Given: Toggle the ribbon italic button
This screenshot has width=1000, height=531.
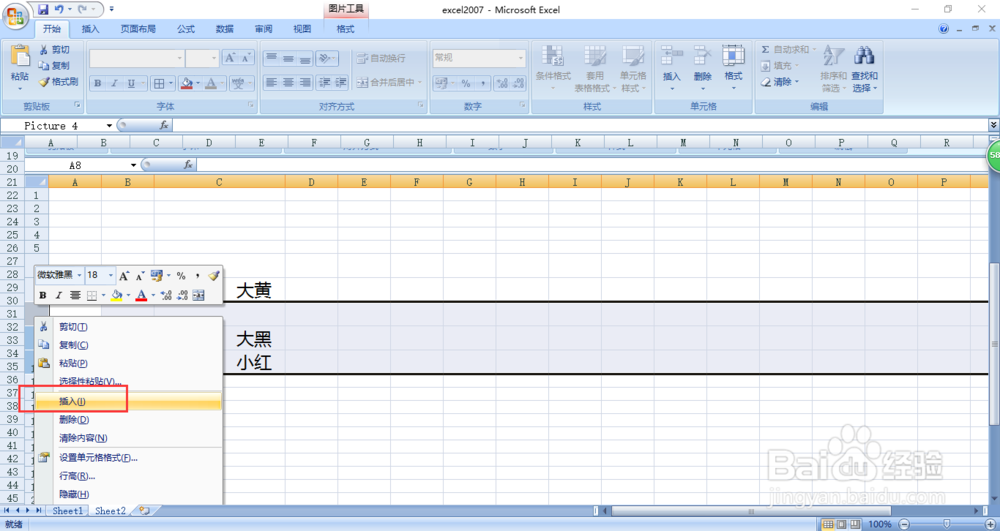Looking at the screenshot, I should [x=114, y=83].
